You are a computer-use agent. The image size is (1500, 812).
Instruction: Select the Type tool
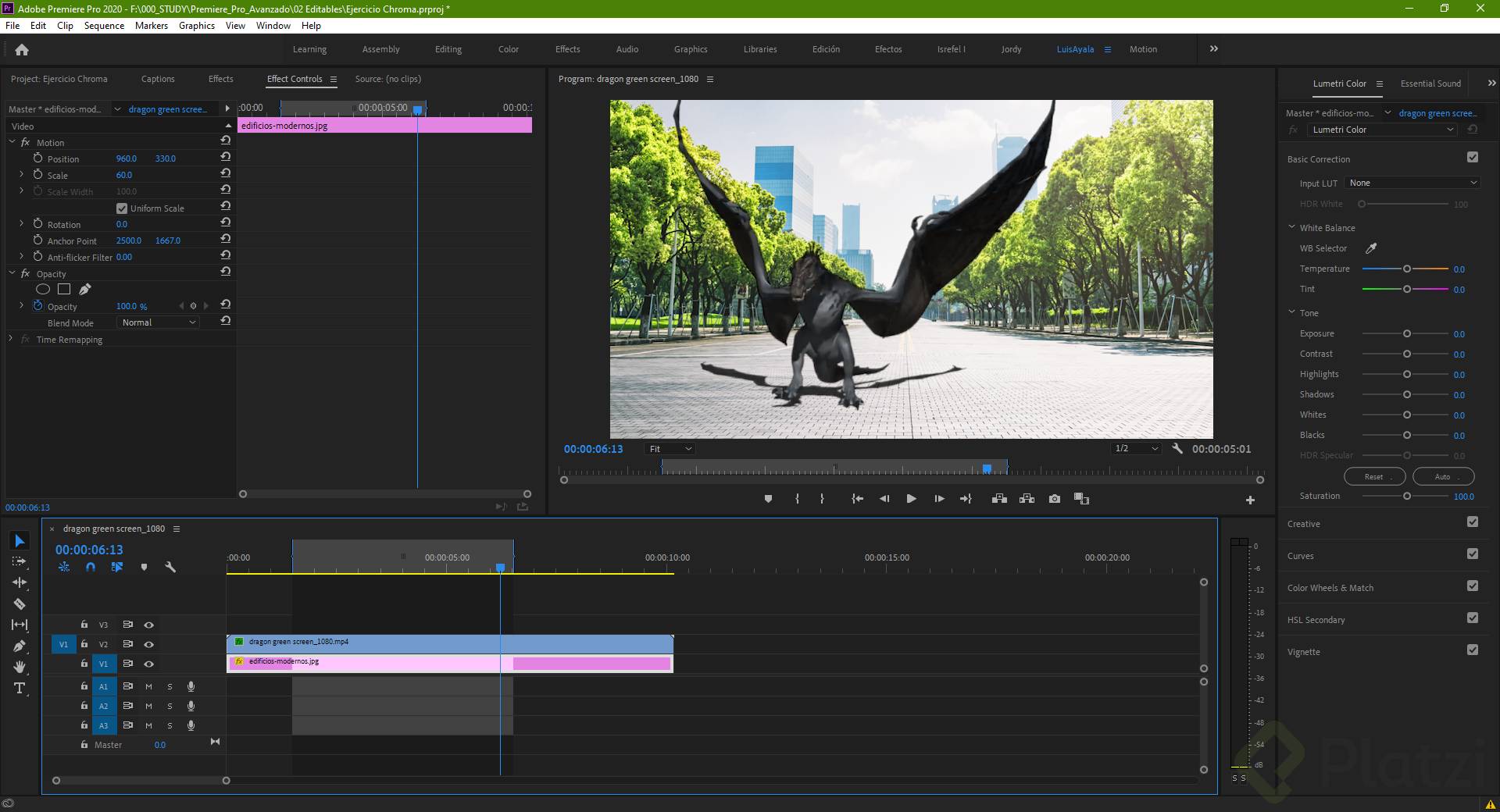20,688
